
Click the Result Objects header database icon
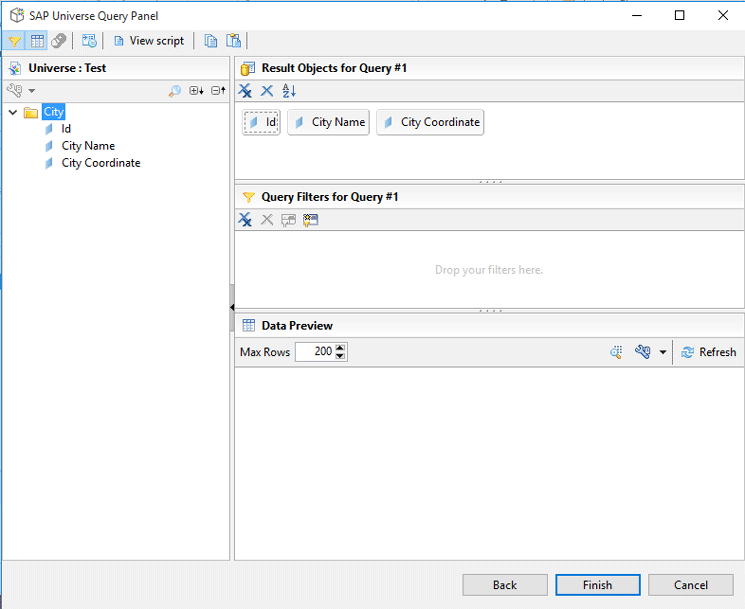tap(248, 68)
